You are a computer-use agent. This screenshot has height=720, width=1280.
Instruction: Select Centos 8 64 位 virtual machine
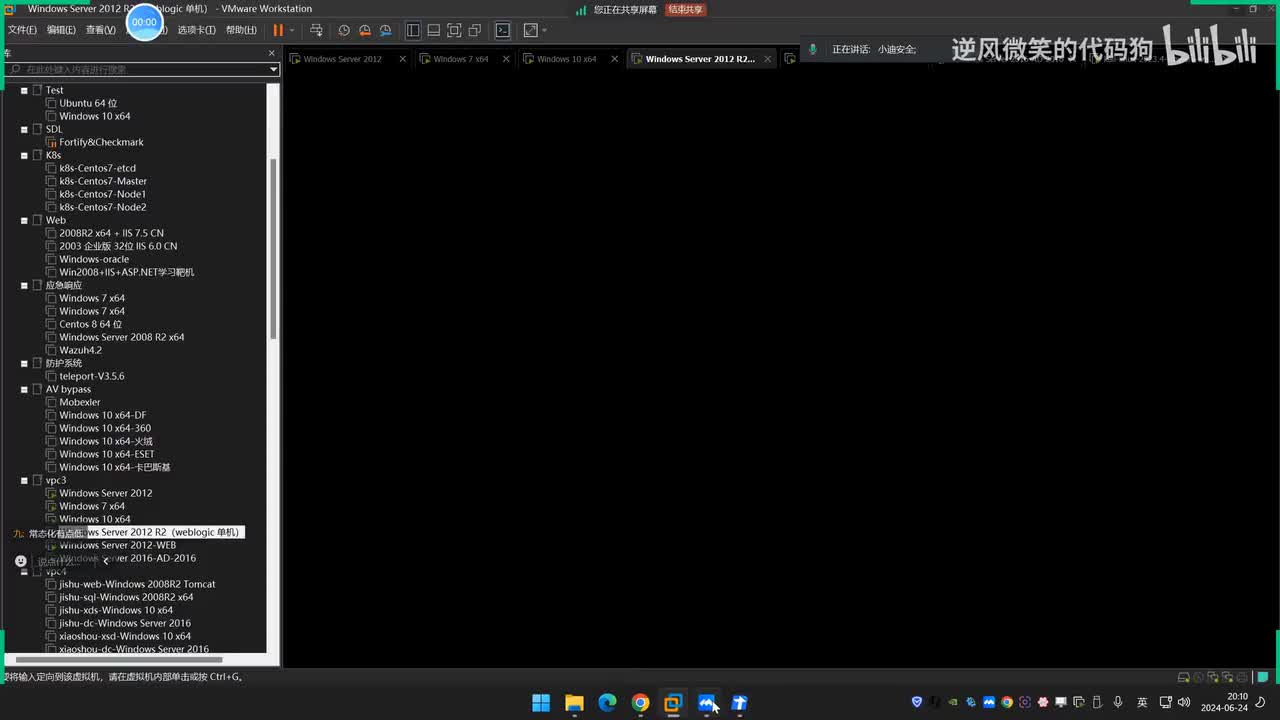pos(90,324)
